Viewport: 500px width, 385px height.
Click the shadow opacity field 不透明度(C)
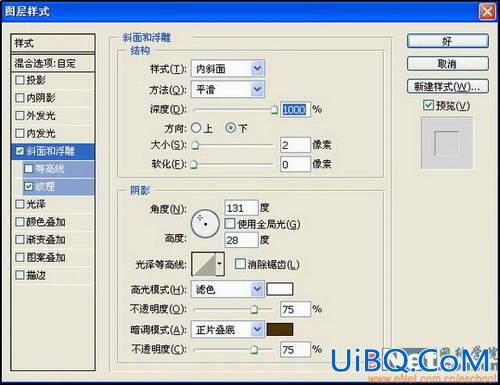295,349
